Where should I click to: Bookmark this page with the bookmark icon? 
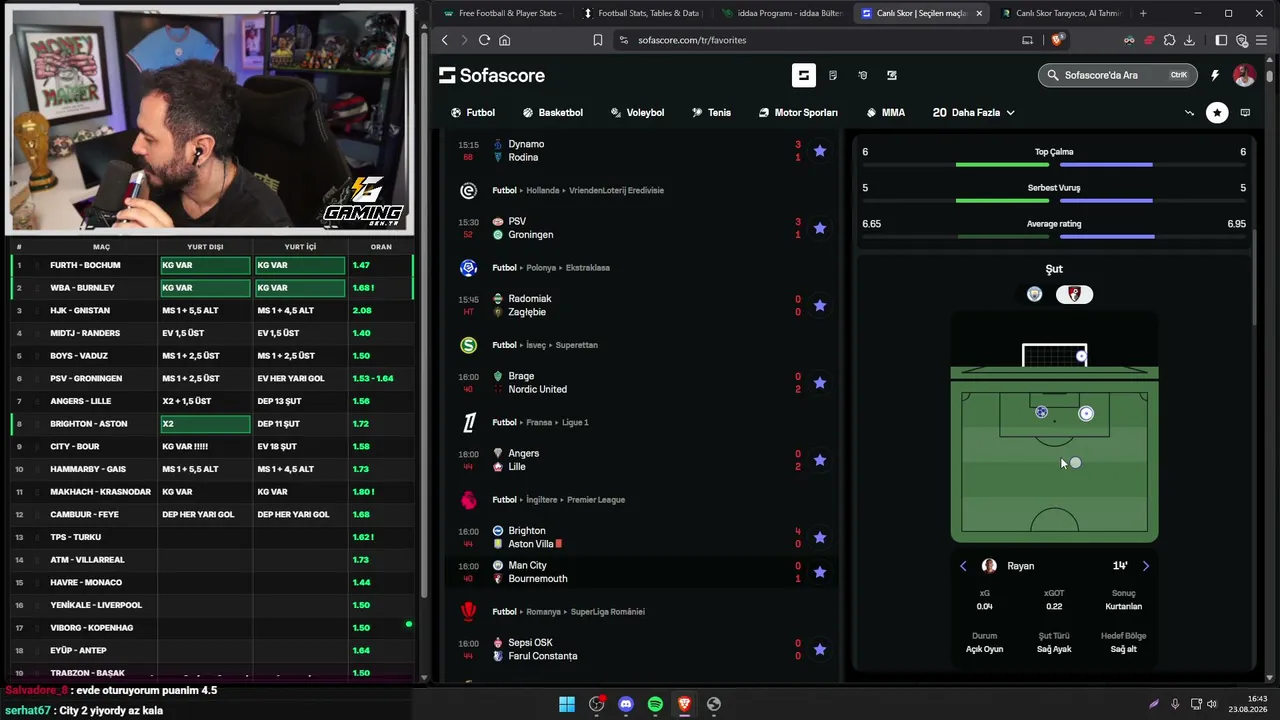point(597,40)
